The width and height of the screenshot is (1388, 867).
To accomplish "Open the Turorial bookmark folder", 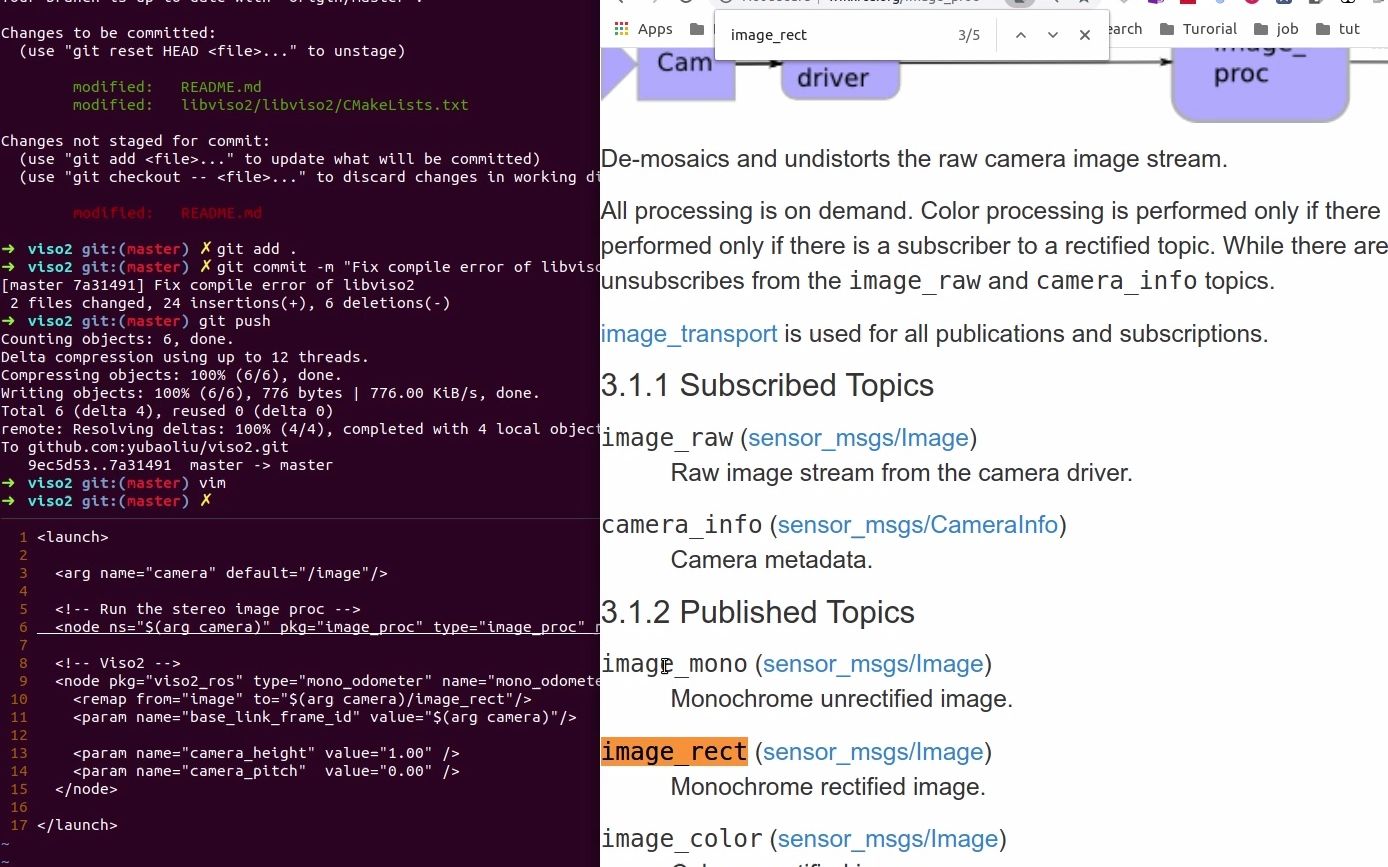I will click(x=1198, y=29).
